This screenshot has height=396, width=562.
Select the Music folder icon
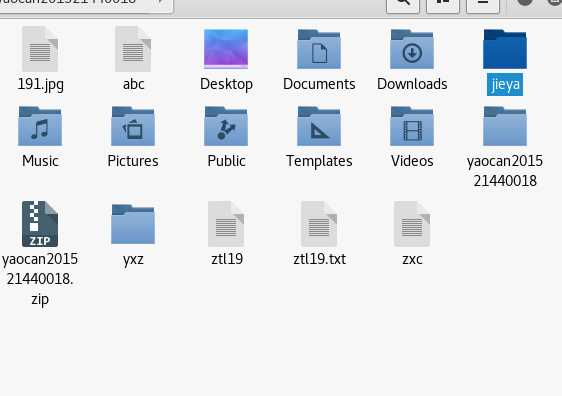[x=40, y=126]
